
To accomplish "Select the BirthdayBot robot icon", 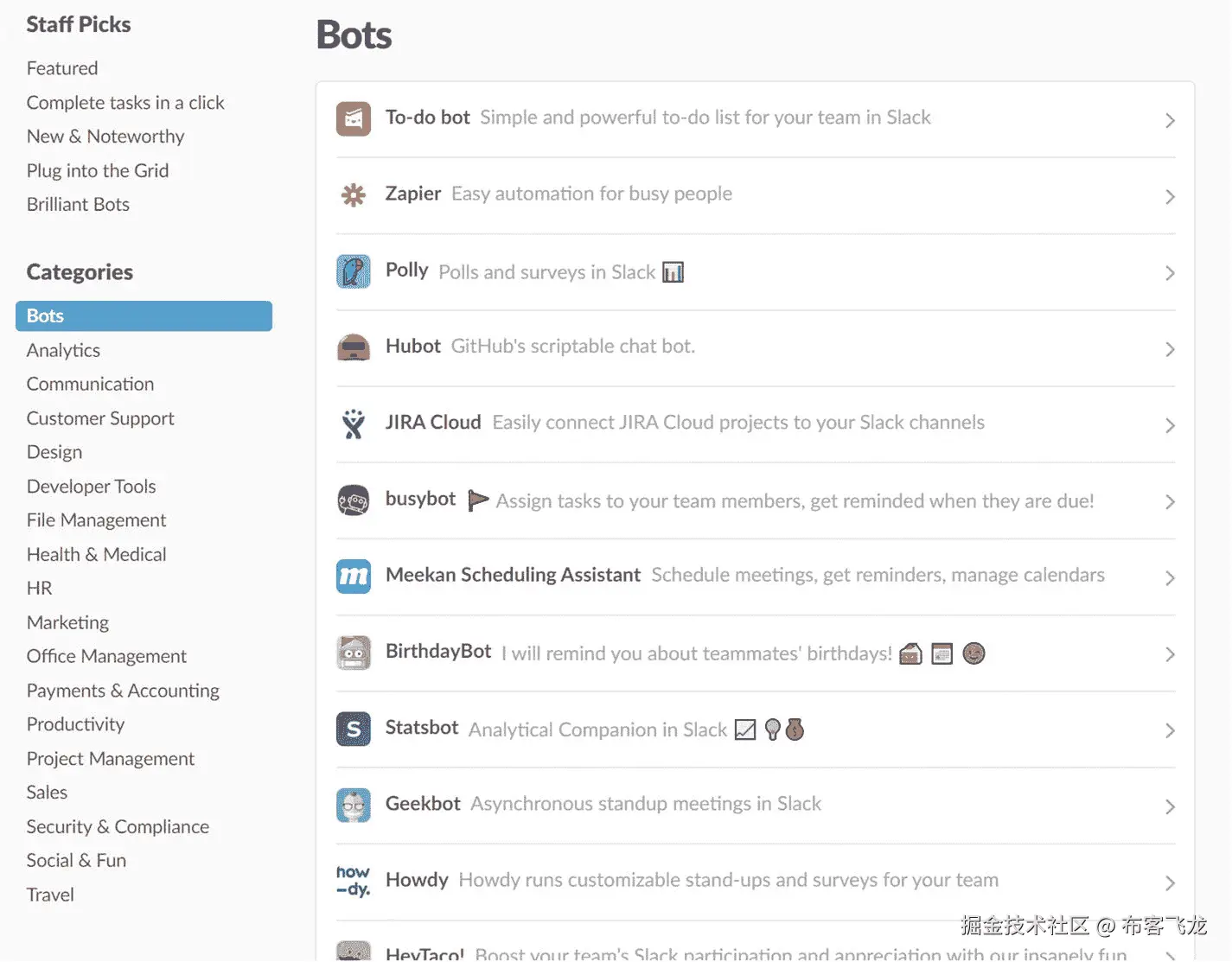I will [x=353, y=653].
